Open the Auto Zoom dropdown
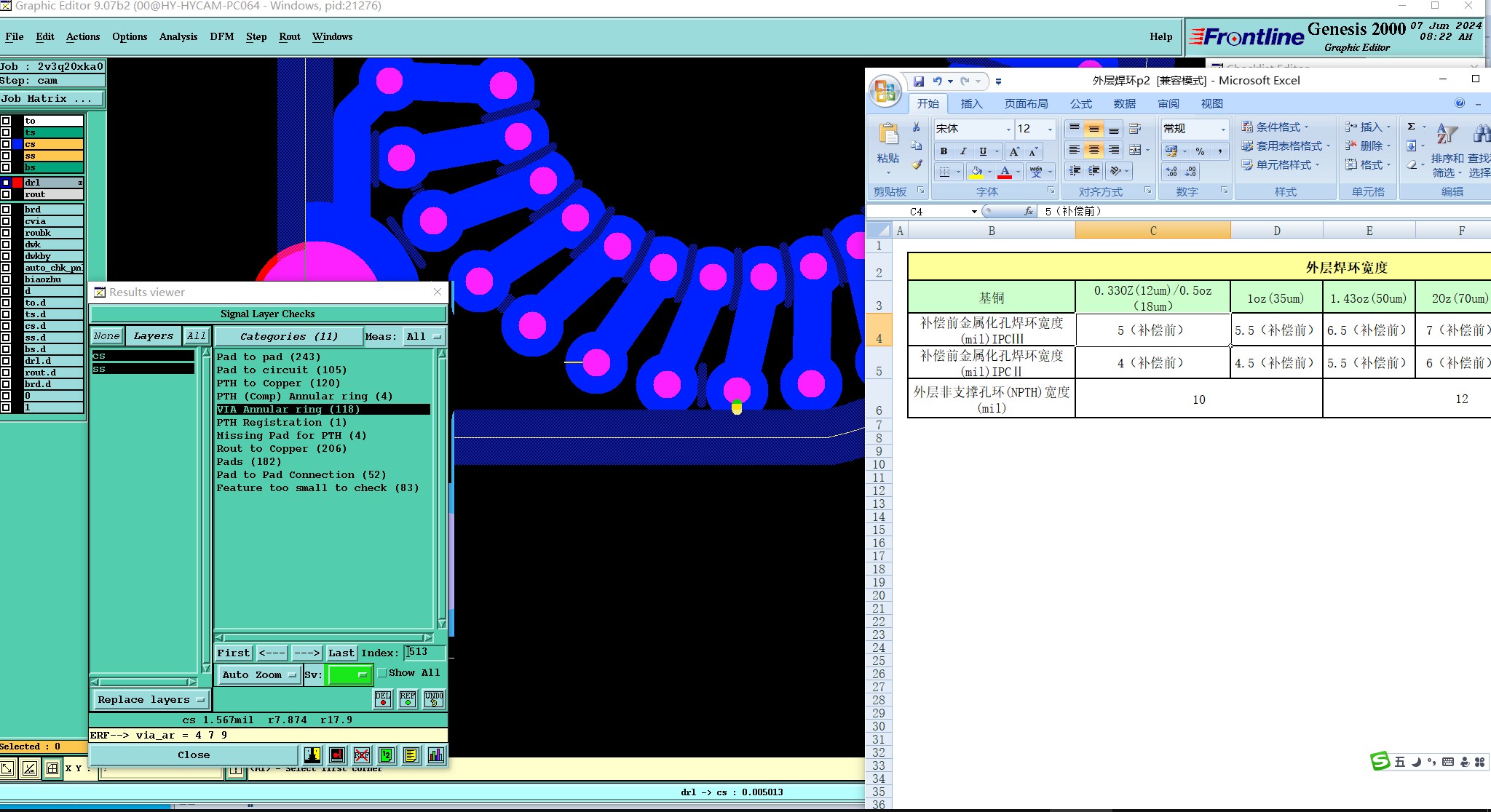The height and width of the screenshot is (812, 1491). (x=259, y=675)
